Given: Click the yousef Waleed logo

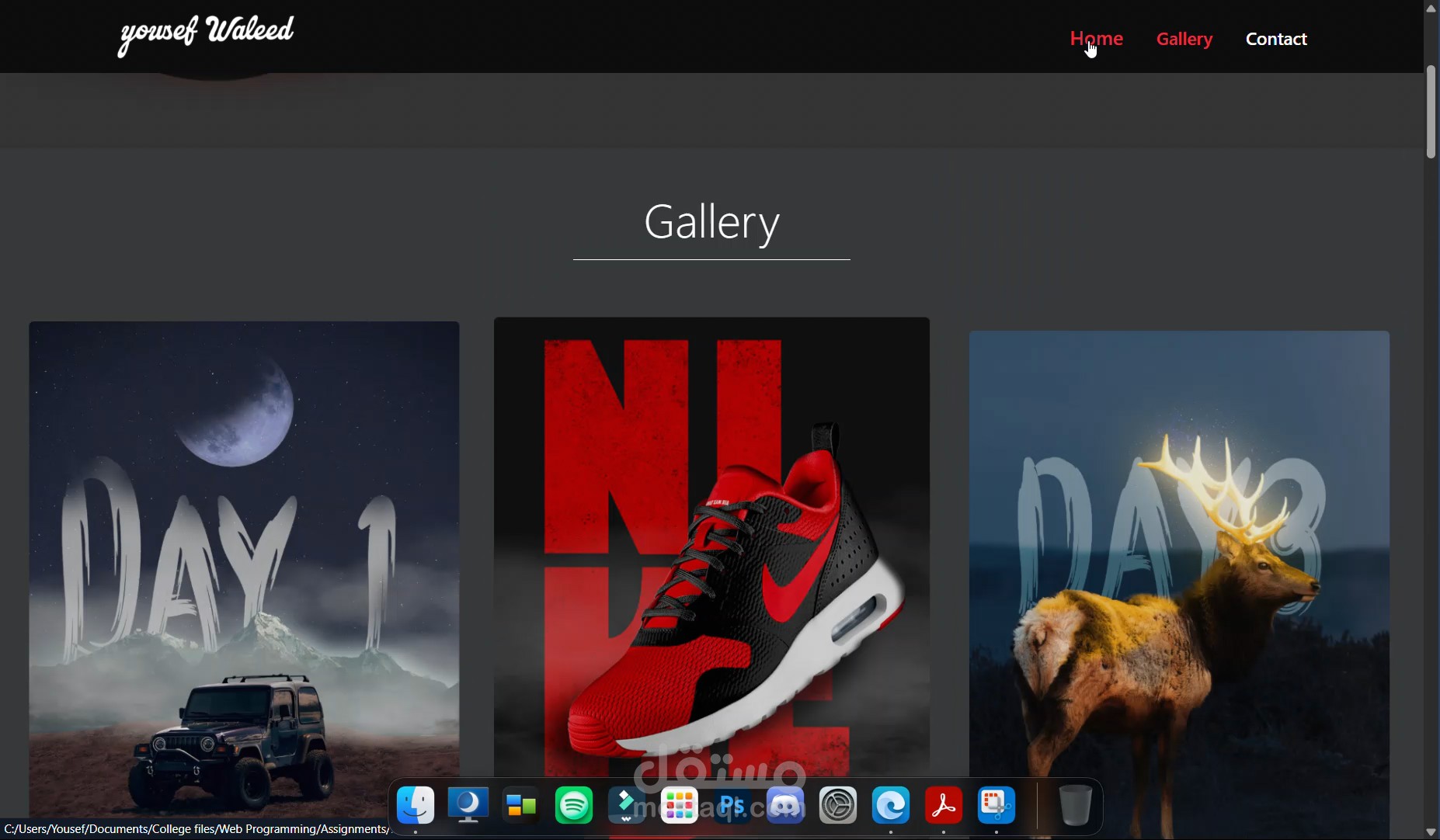Looking at the screenshot, I should [206, 35].
